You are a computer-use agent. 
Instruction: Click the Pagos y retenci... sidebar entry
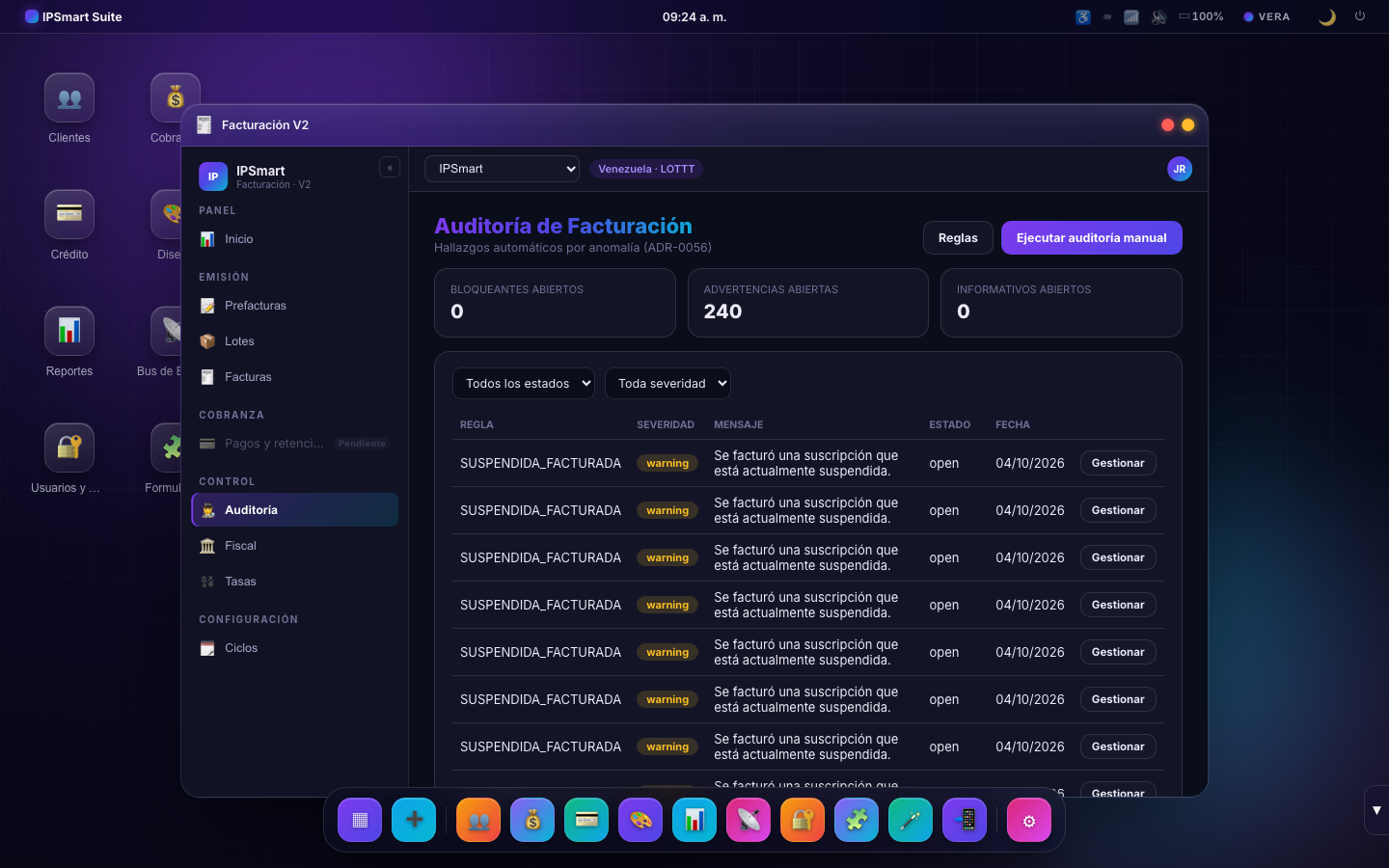295,444
